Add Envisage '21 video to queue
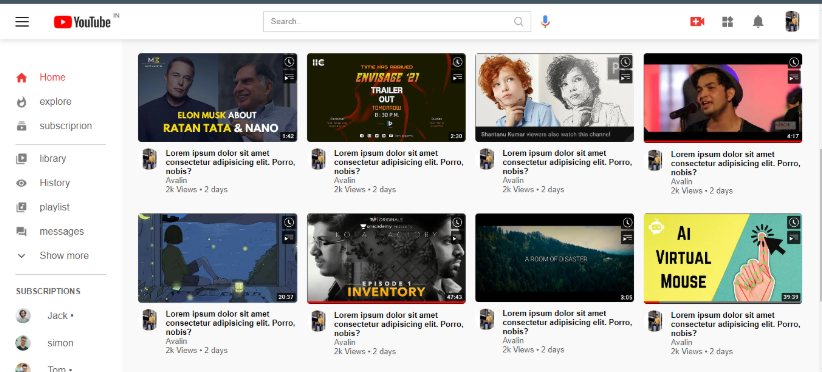 click(458, 77)
